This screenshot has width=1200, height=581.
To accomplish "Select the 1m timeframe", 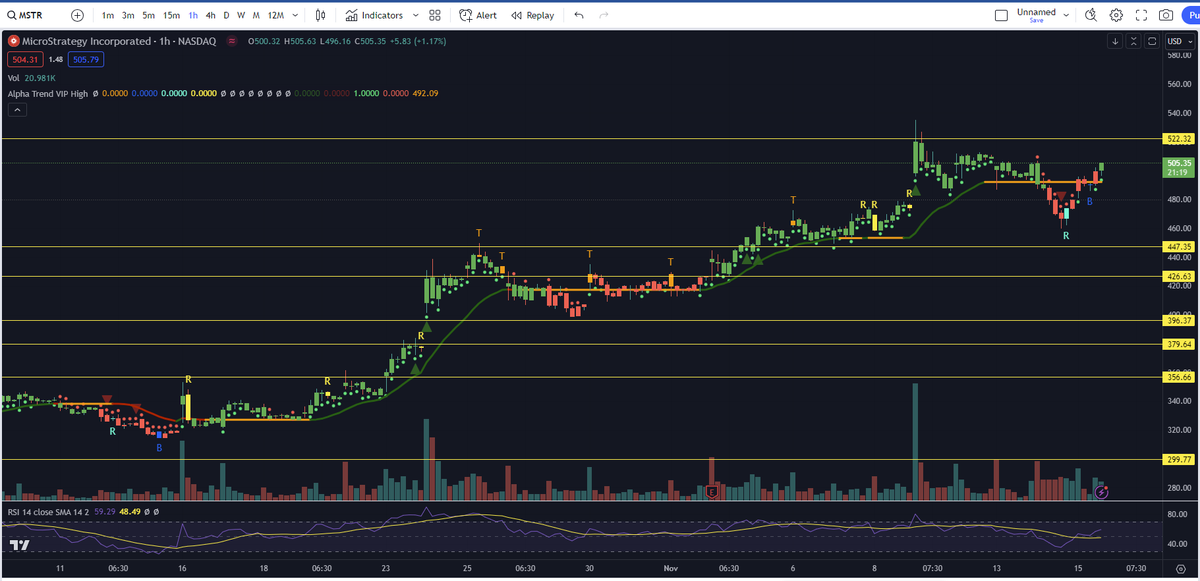I will [108, 15].
